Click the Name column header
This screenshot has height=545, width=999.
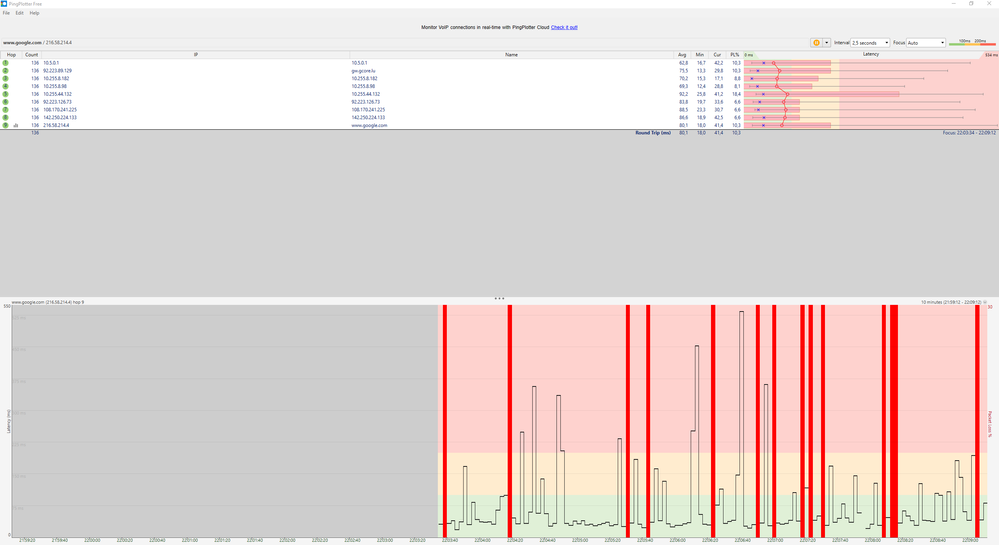coord(511,55)
